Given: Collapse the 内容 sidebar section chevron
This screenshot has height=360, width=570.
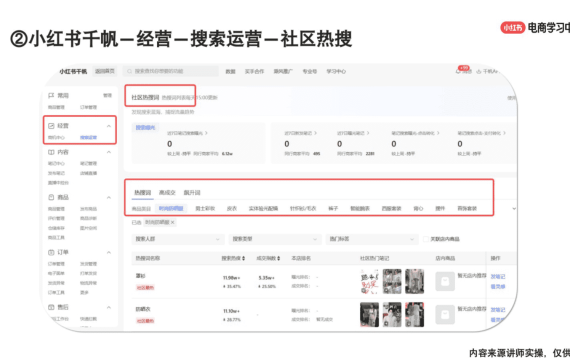Looking at the screenshot, I should [x=109, y=152].
